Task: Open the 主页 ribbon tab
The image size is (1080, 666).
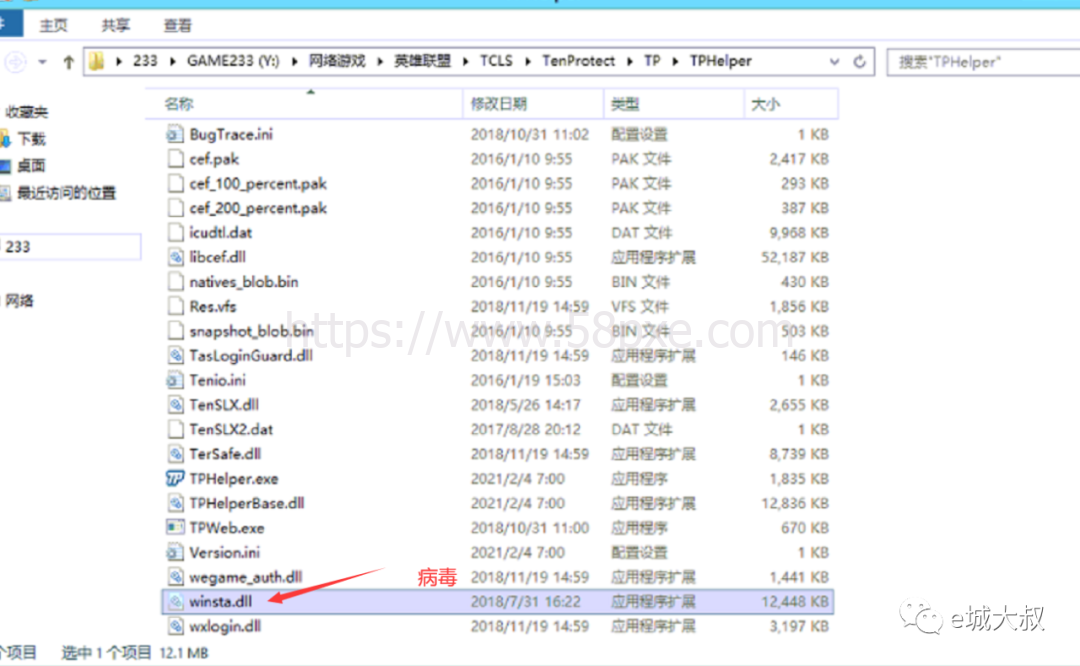Action: [x=54, y=25]
